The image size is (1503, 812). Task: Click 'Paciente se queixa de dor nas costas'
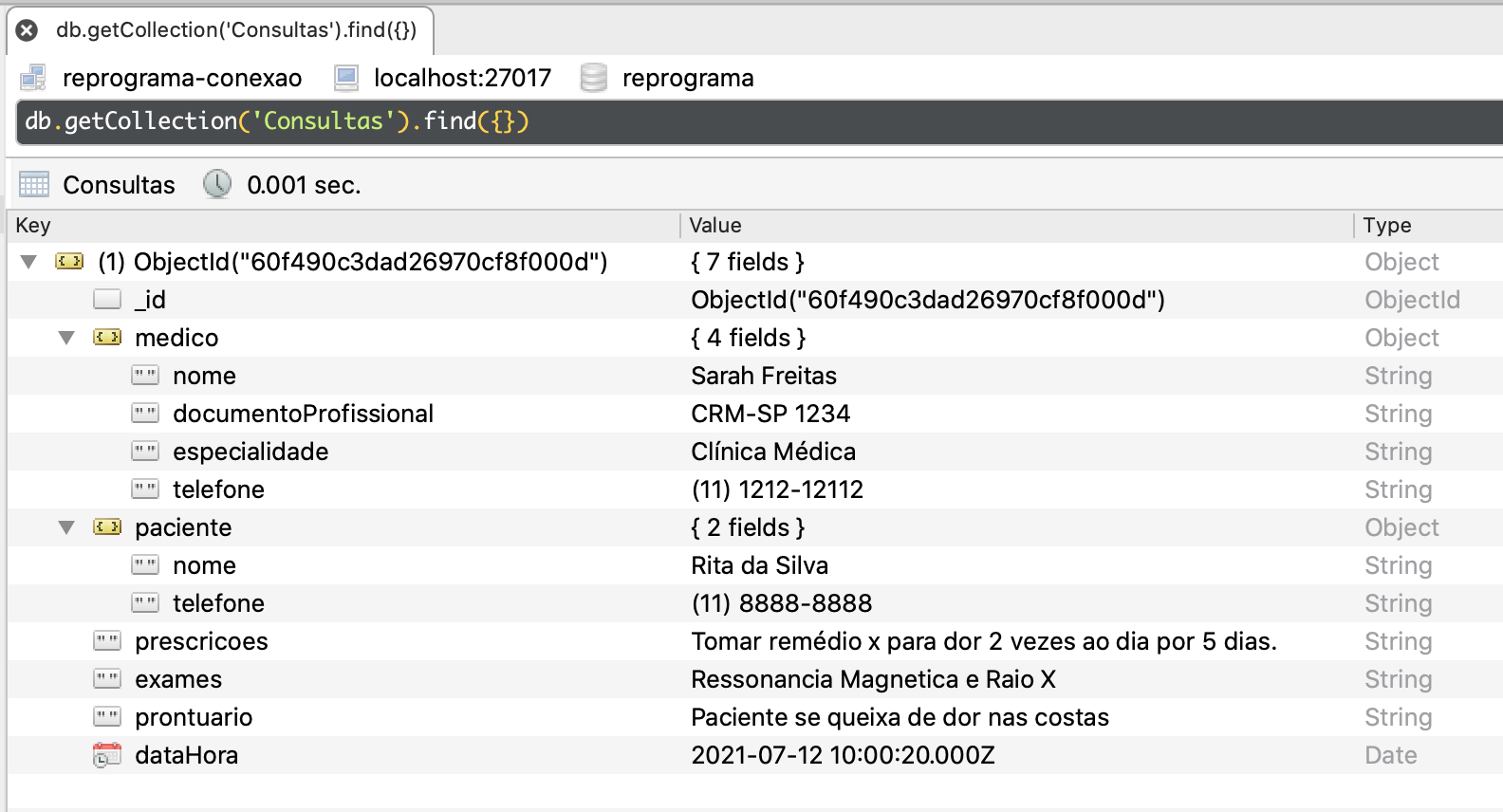(x=900, y=717)
